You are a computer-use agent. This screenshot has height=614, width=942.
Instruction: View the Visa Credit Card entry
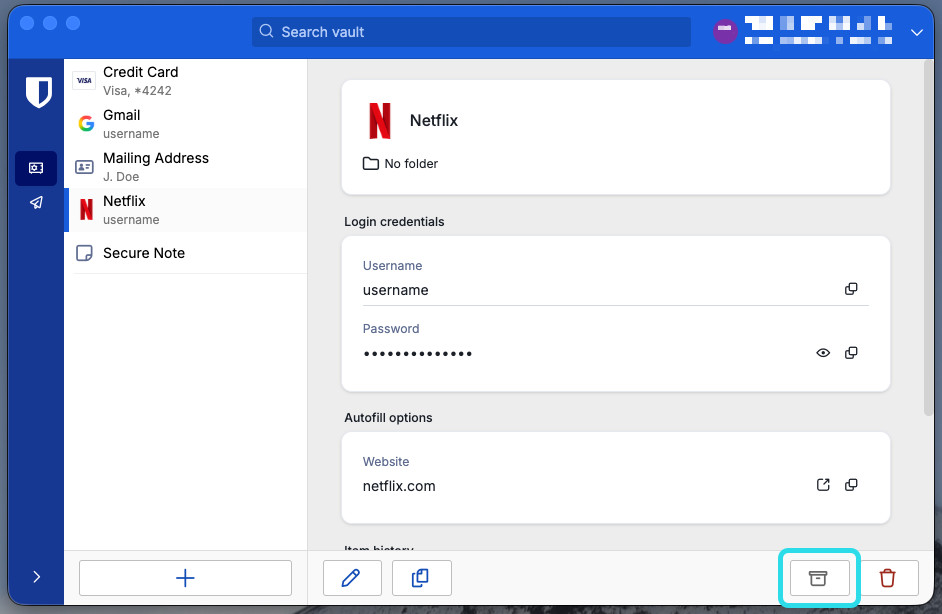pos(150,80)
